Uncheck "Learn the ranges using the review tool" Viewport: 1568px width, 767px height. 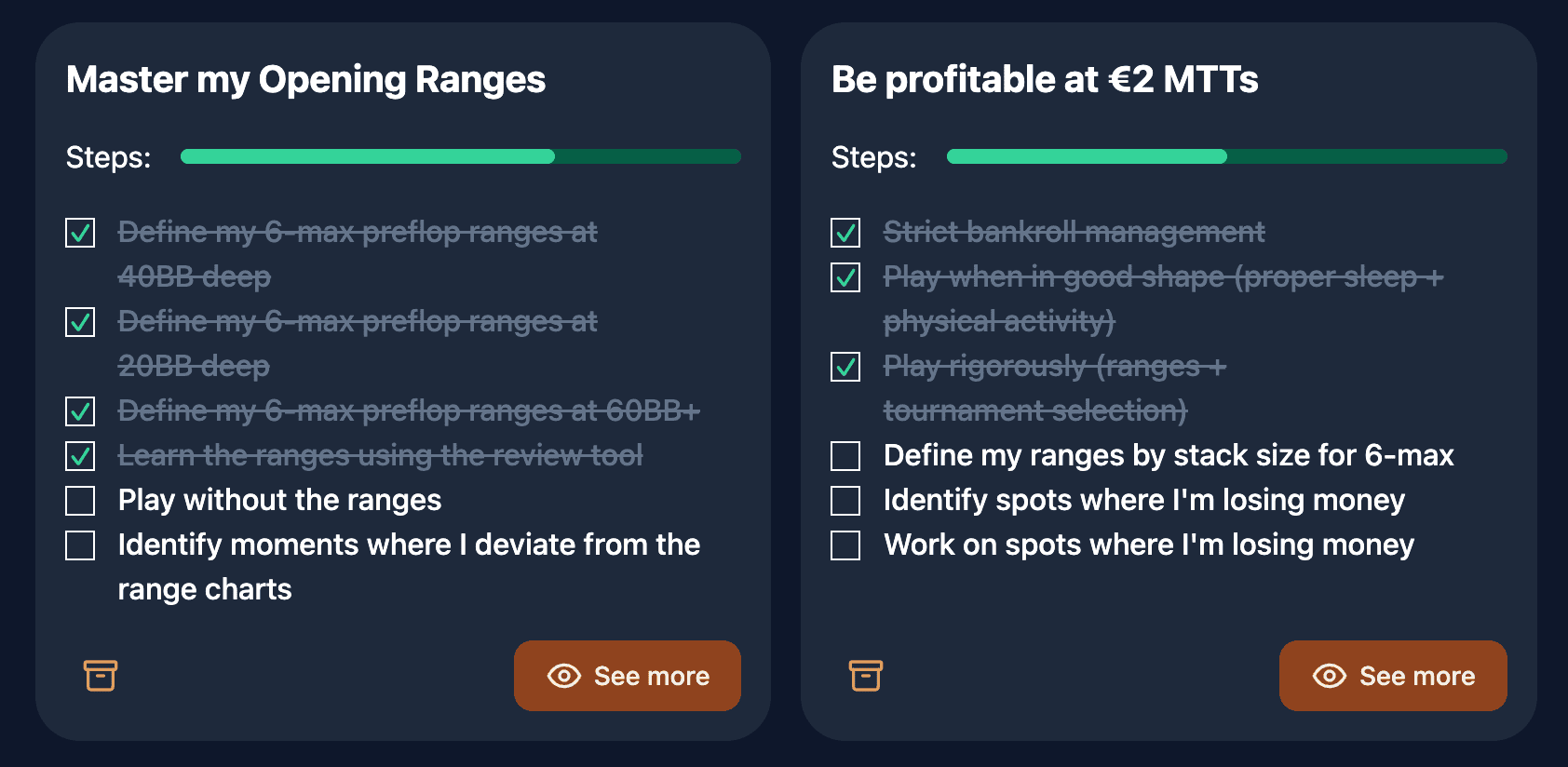80,455
